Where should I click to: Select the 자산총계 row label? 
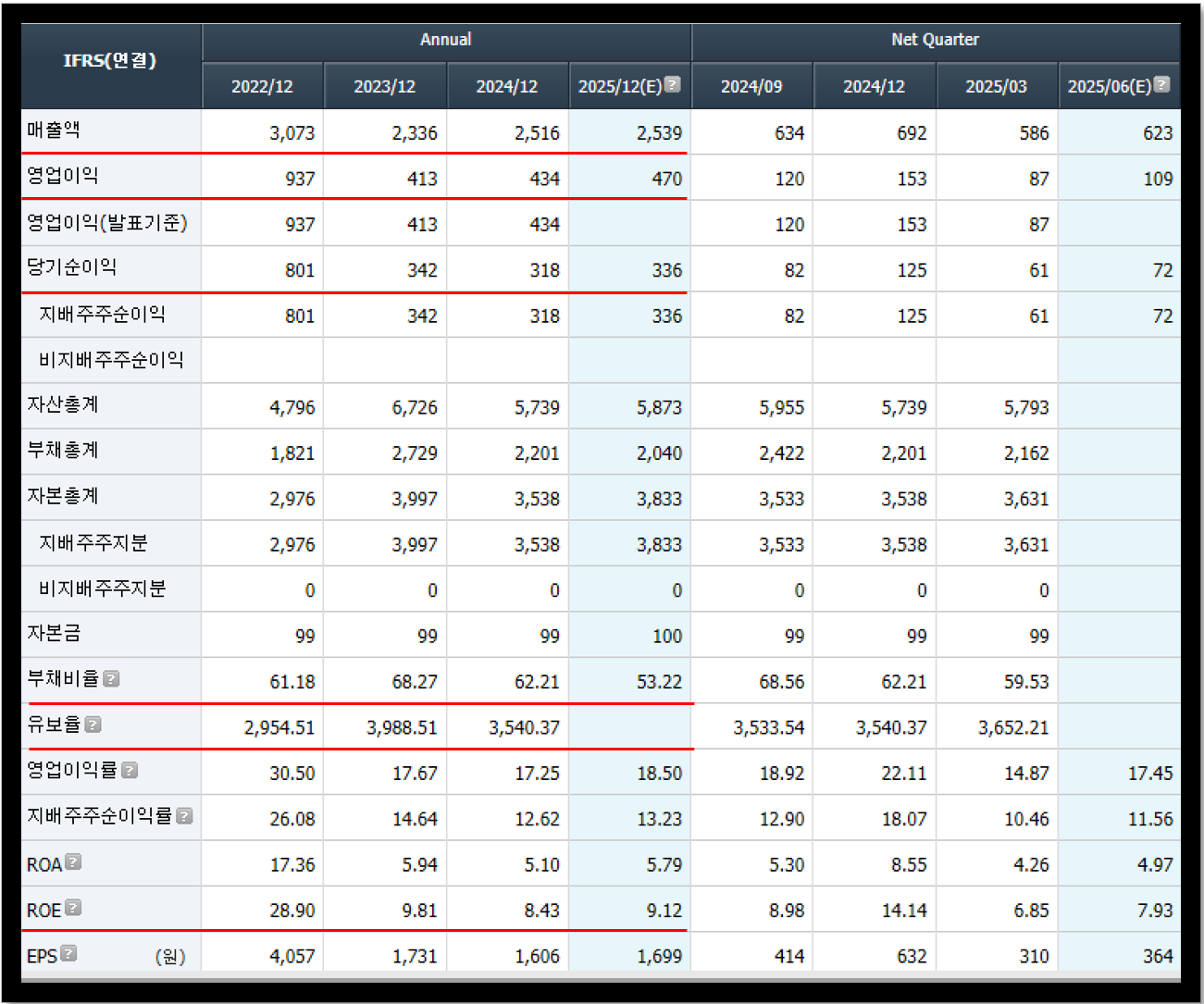tap(63, 405)
